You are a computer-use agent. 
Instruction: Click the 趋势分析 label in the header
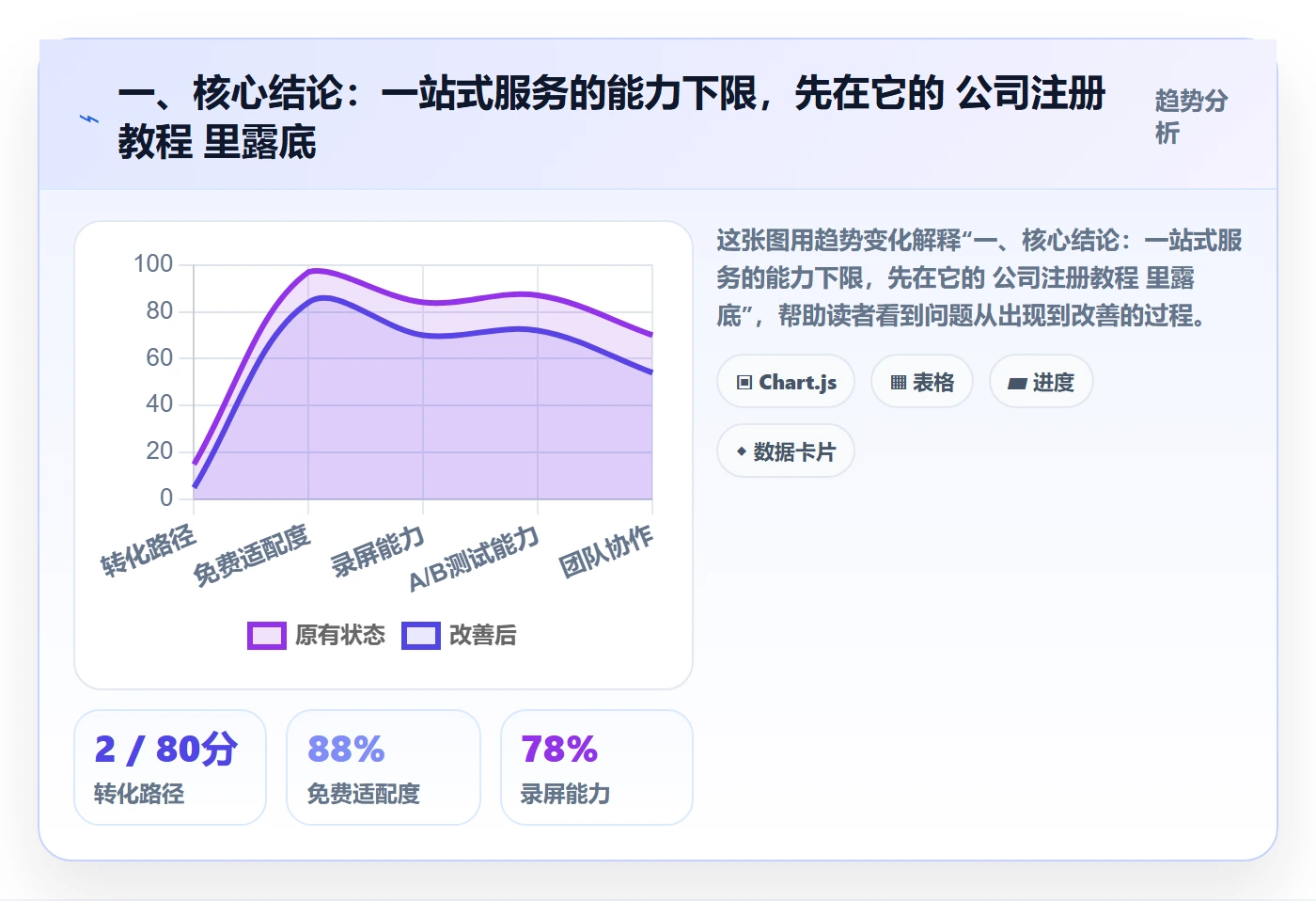coord(1192,117)
